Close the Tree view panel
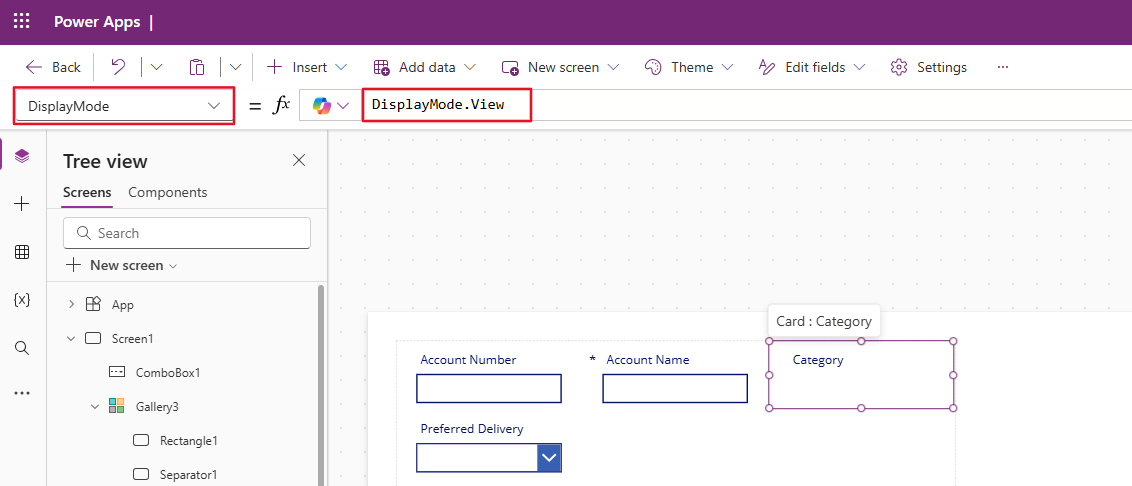The width and height of the screenshot is (1132, 486). tap(299, 160)
